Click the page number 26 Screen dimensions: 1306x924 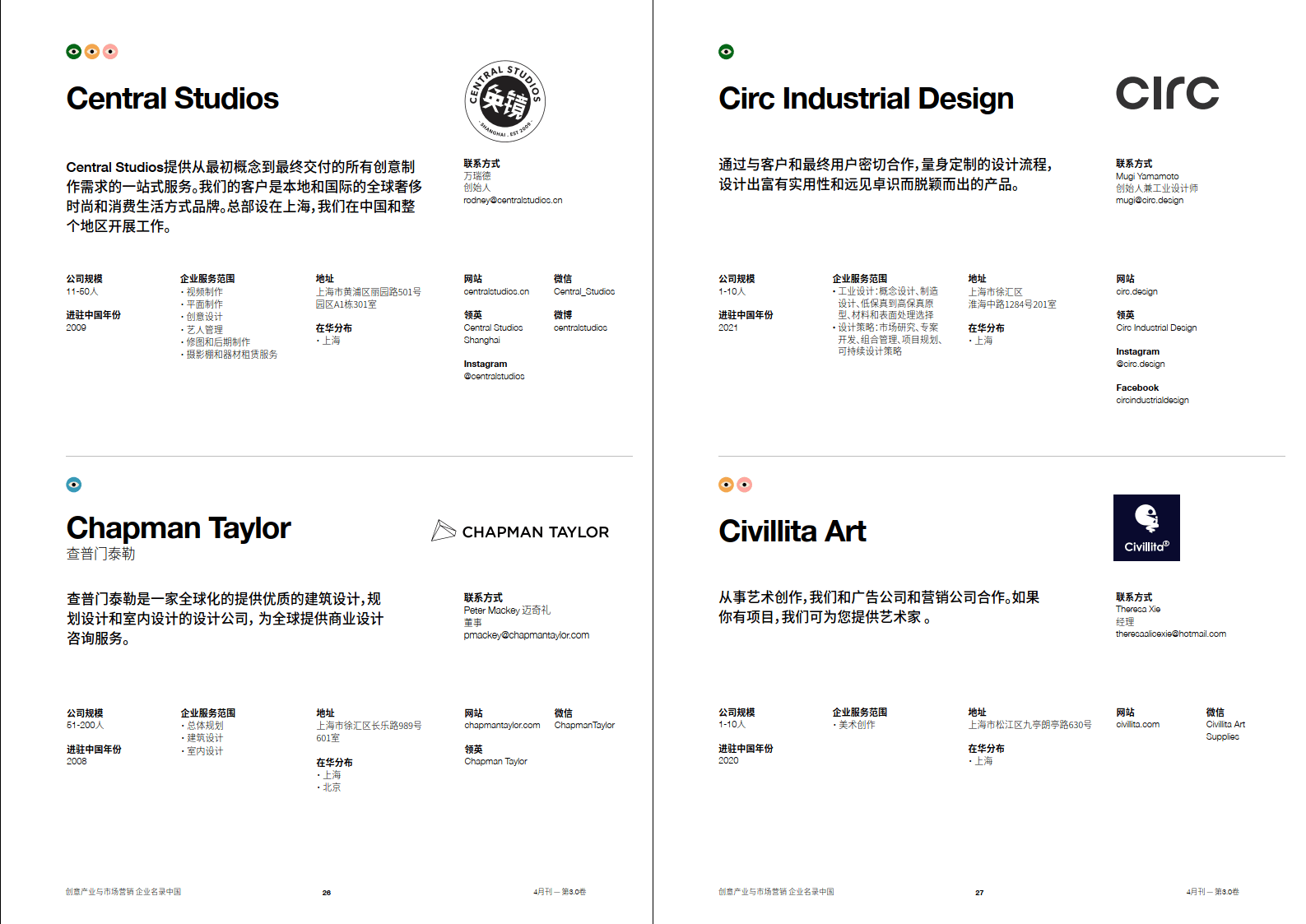pyautogui.click(x=327, y=893)
